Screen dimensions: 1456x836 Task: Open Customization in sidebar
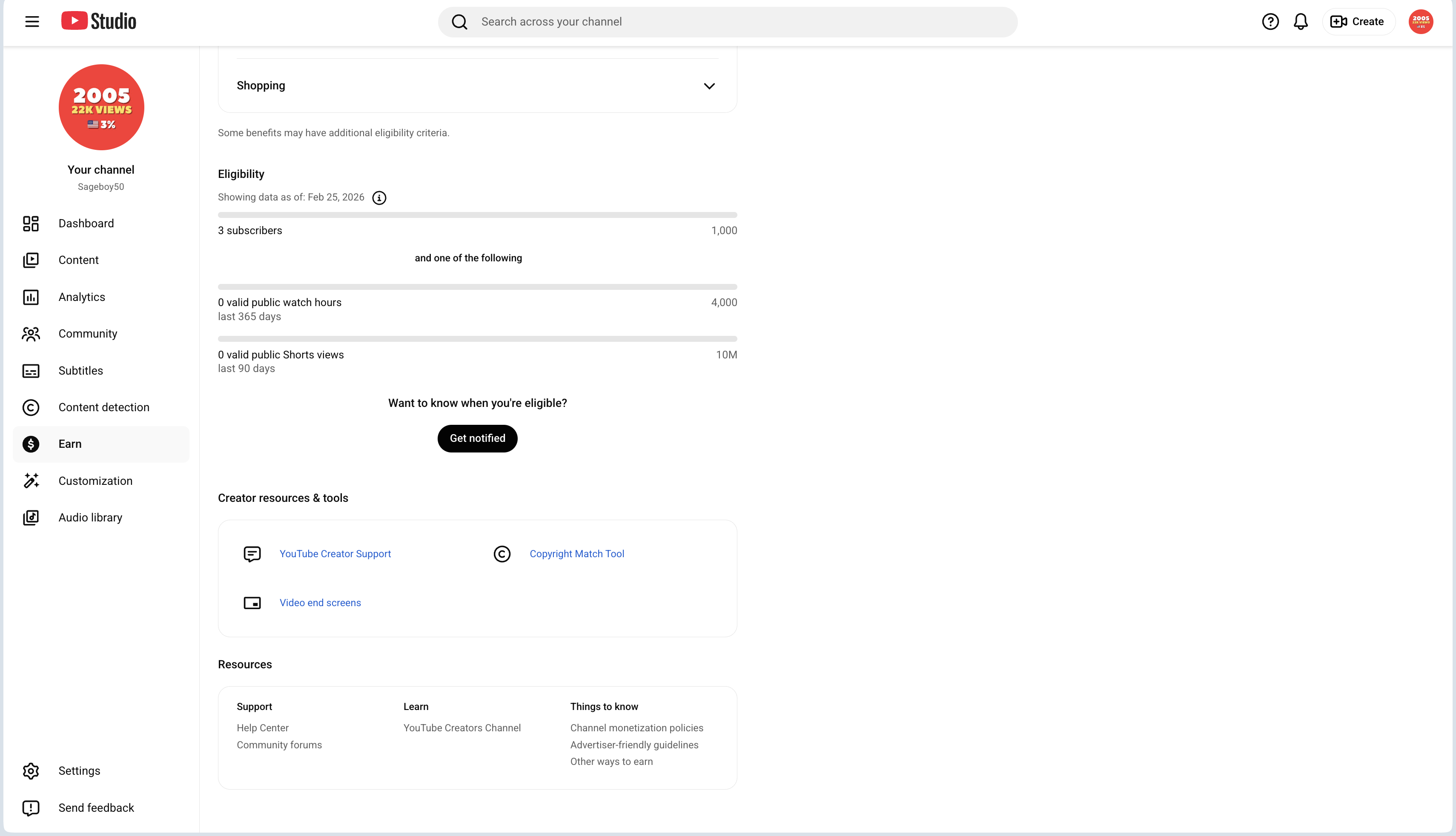[101, 481]
